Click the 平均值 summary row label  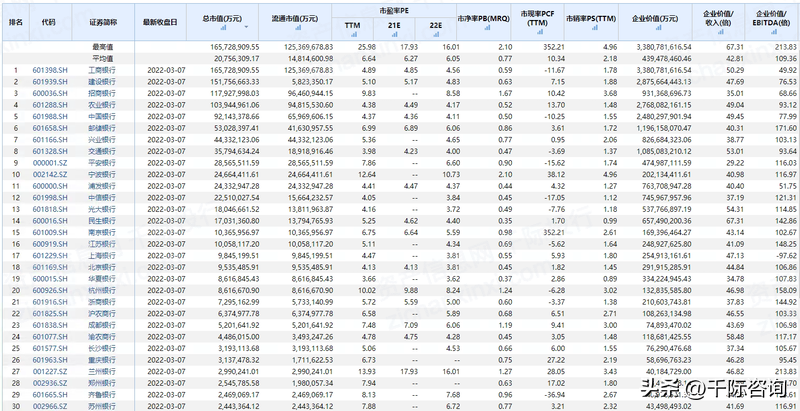click(102, 58)
